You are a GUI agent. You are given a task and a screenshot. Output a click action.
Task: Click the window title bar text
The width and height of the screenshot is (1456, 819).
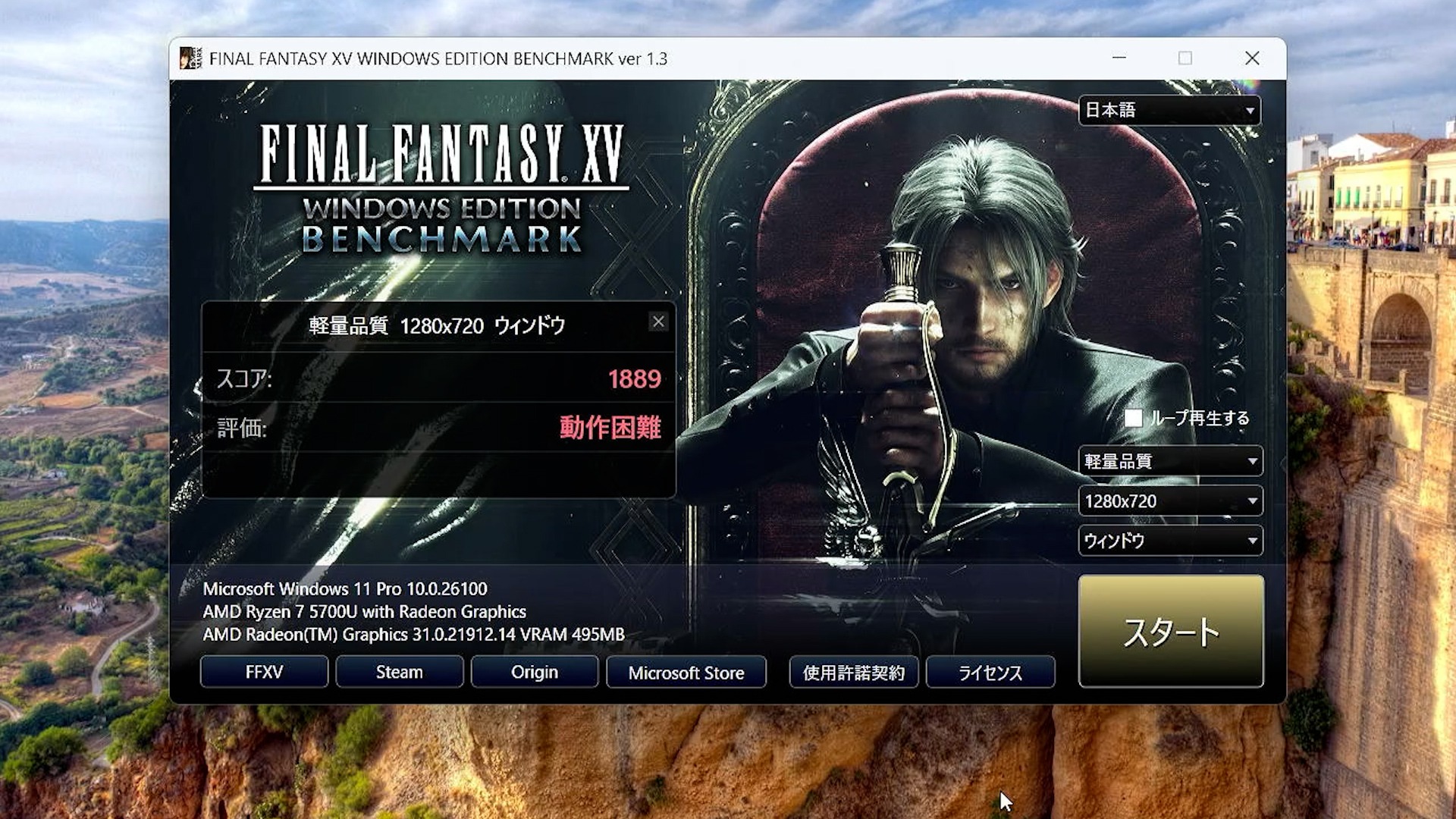coord(438,58)
